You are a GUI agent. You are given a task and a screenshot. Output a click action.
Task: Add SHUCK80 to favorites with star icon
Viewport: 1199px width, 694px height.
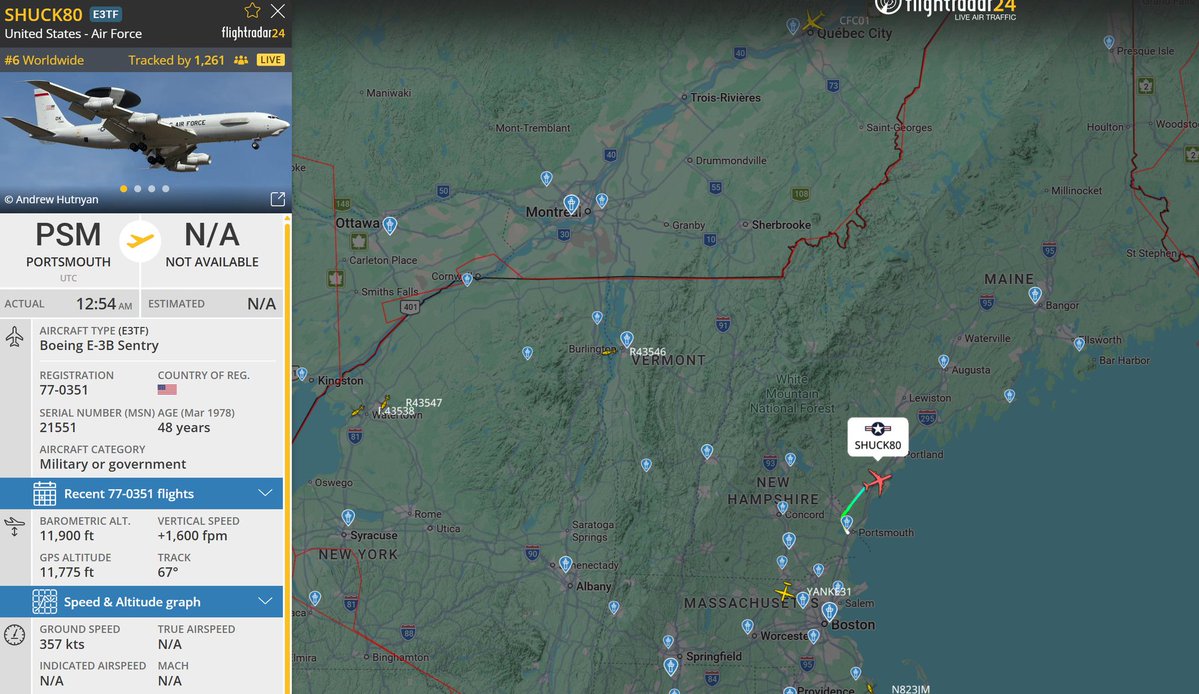pos(252,11)
